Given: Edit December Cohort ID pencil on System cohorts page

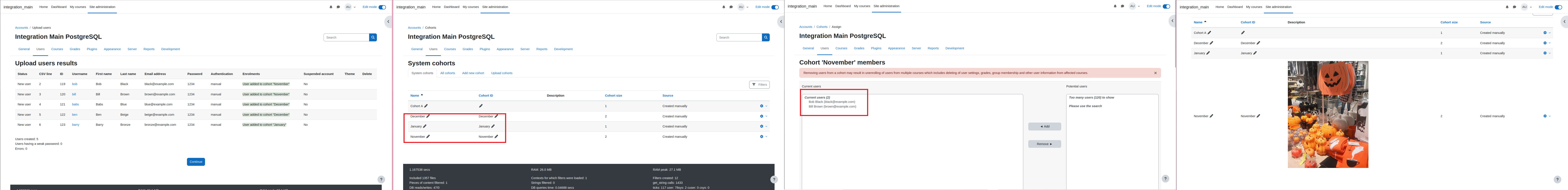Looking at the screenshot, I should coord(496,116).
